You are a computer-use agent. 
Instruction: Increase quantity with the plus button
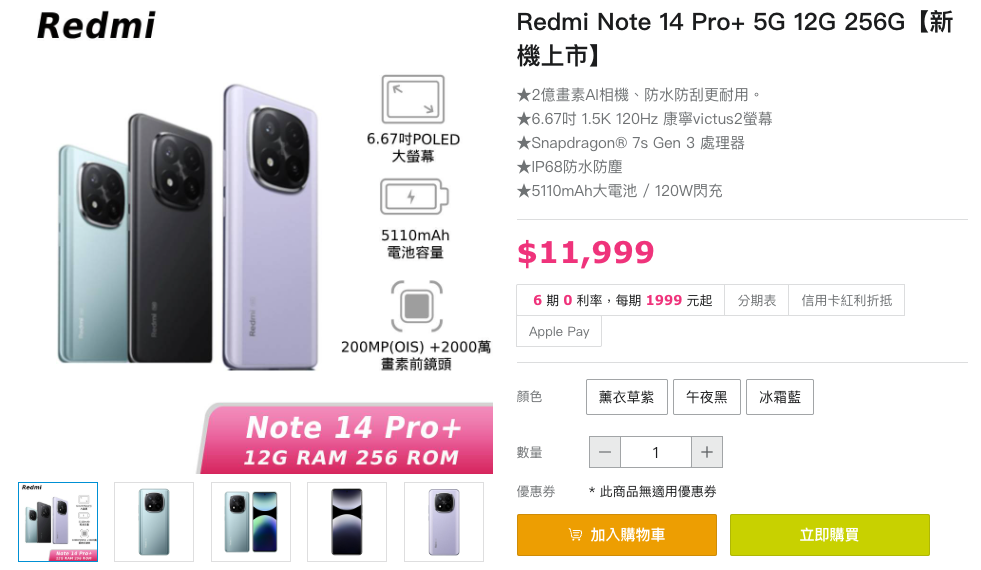(706, 452)
